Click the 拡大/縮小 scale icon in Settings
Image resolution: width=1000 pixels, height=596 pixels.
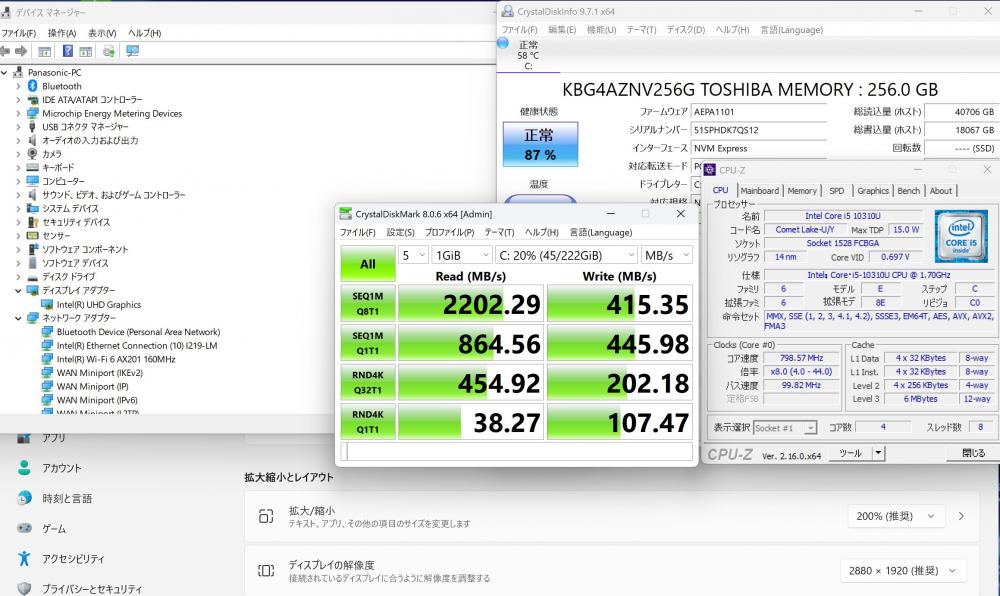point(266,516)
